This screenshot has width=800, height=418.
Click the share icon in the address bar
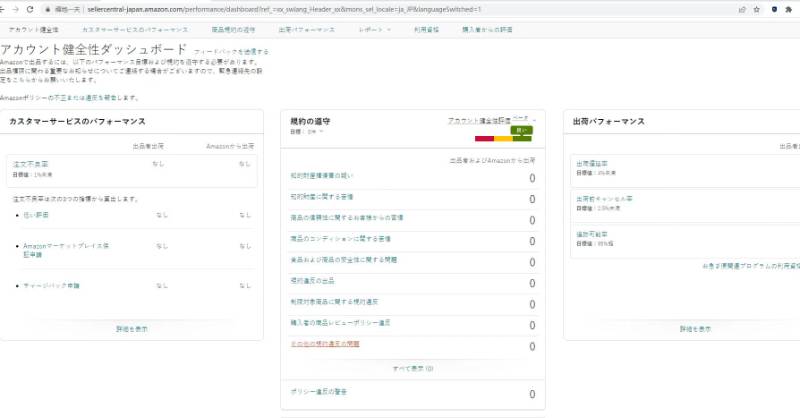[x=742, y=10]
